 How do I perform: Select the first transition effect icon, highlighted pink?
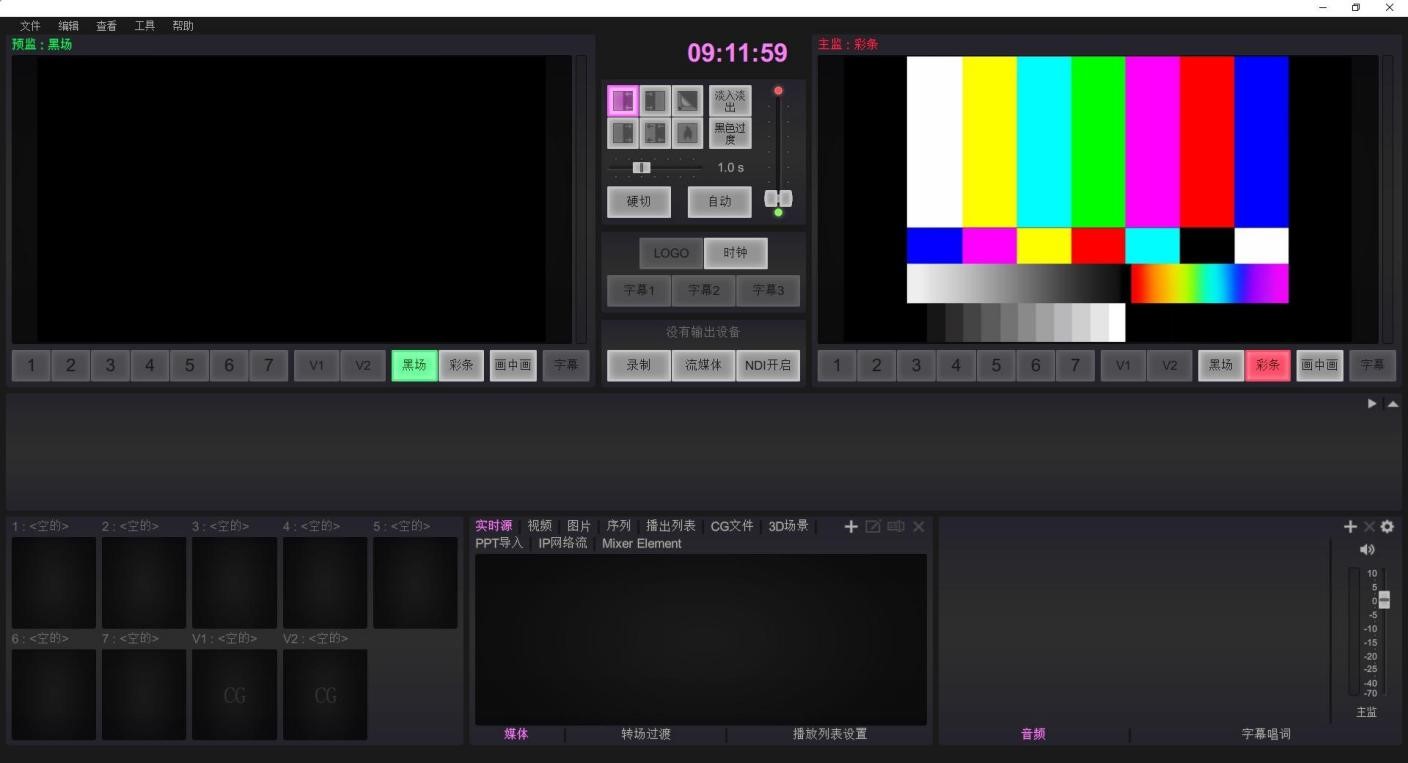coord(623,101)
